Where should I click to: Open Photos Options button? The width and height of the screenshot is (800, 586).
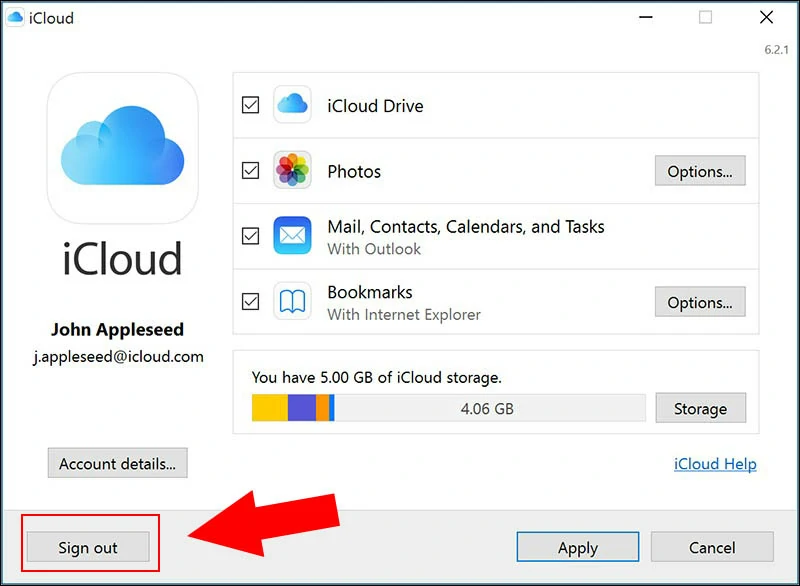click(700, 171)
